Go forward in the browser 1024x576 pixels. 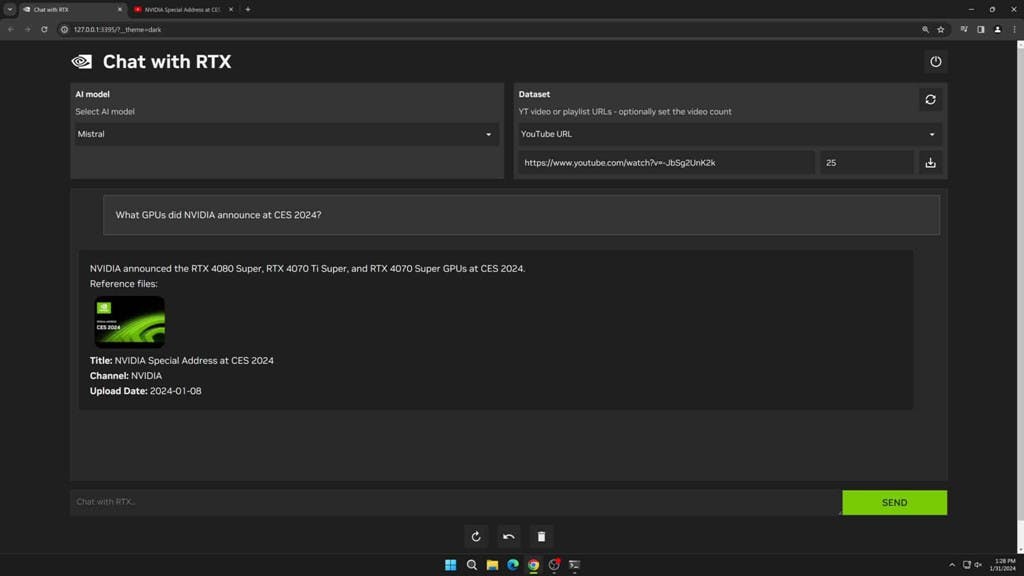pos(27,29)
